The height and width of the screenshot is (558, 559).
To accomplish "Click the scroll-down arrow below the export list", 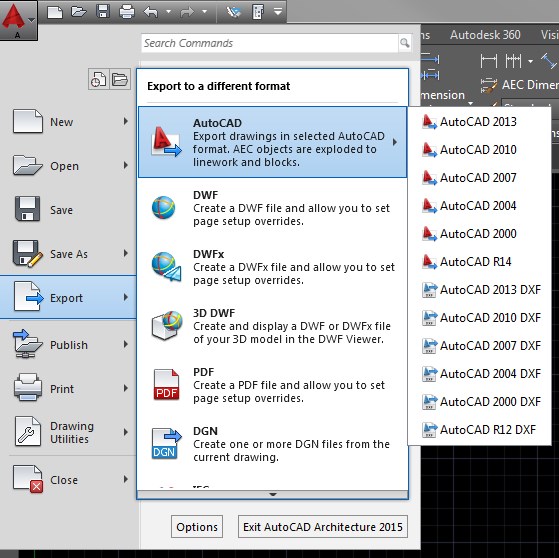I will click(272, 495).
